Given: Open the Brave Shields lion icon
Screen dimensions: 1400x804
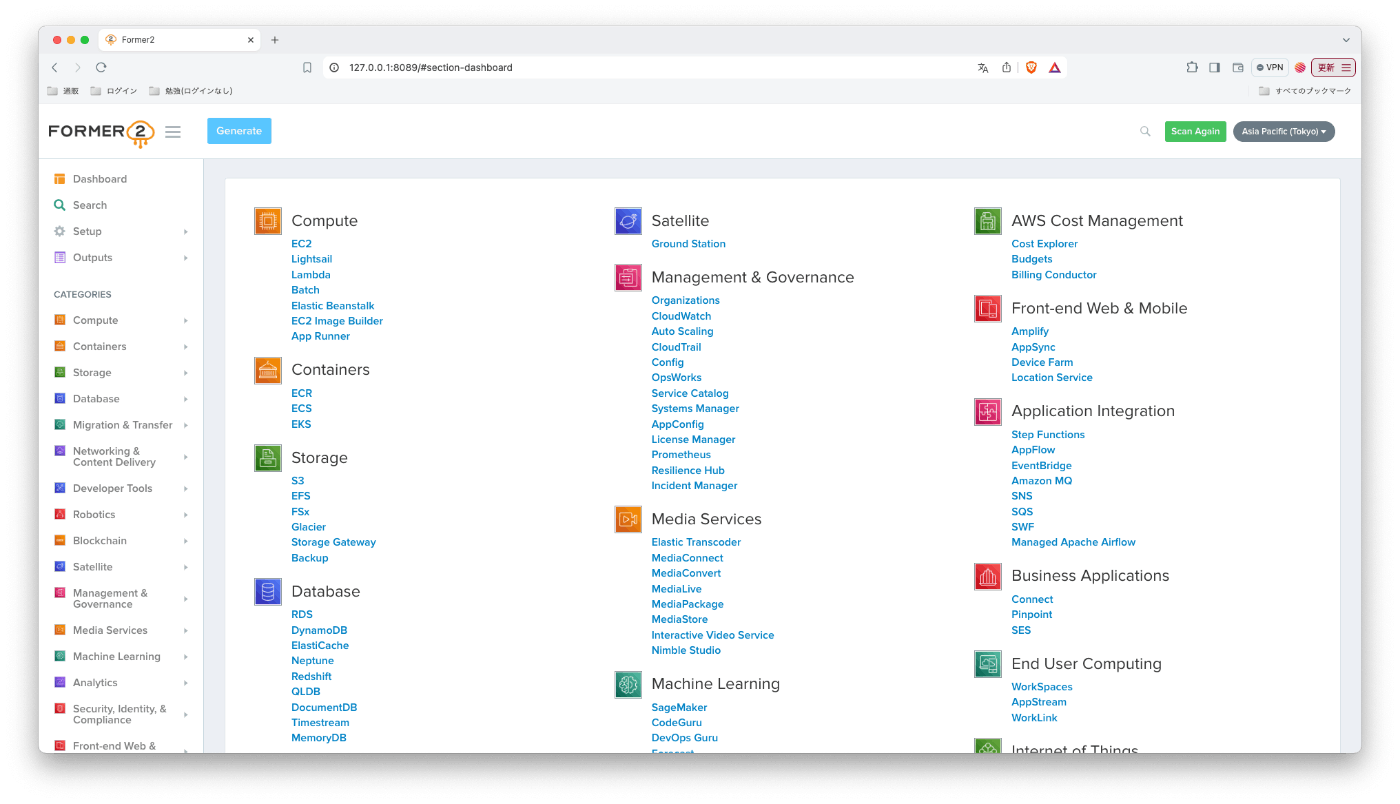Looking at the screenshot, I should pos(1031,68).
